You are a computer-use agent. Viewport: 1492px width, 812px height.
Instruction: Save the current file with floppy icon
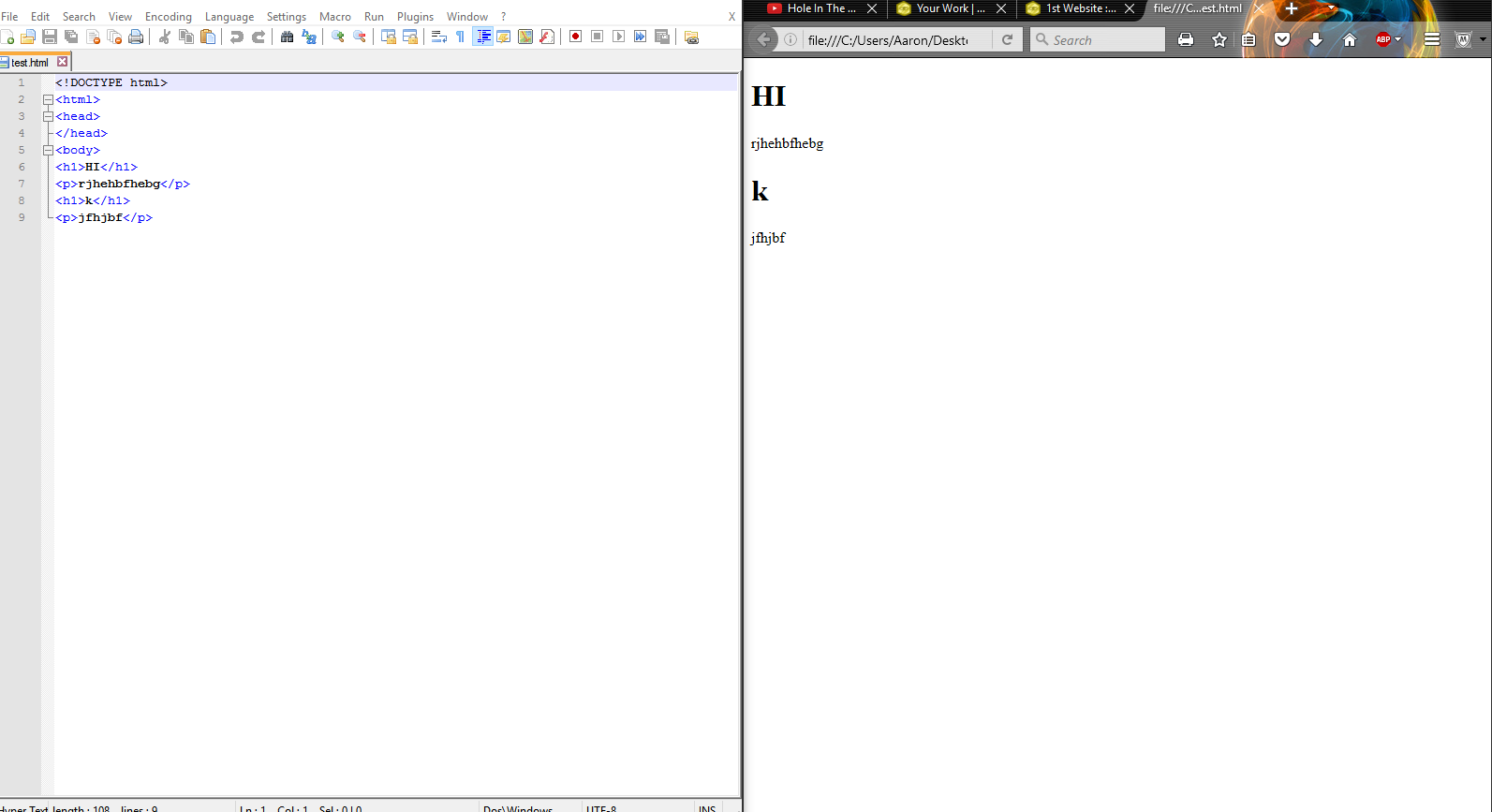coord(50,37)
